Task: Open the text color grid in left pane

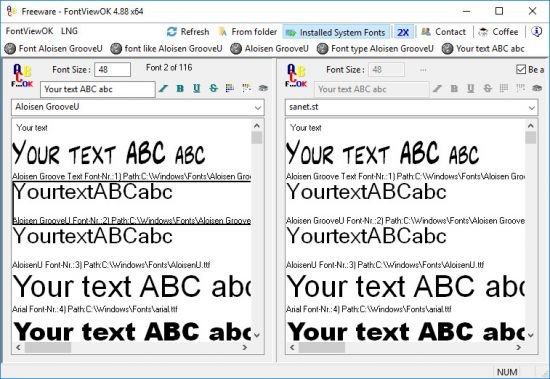Action: click(x=230, y=88)
